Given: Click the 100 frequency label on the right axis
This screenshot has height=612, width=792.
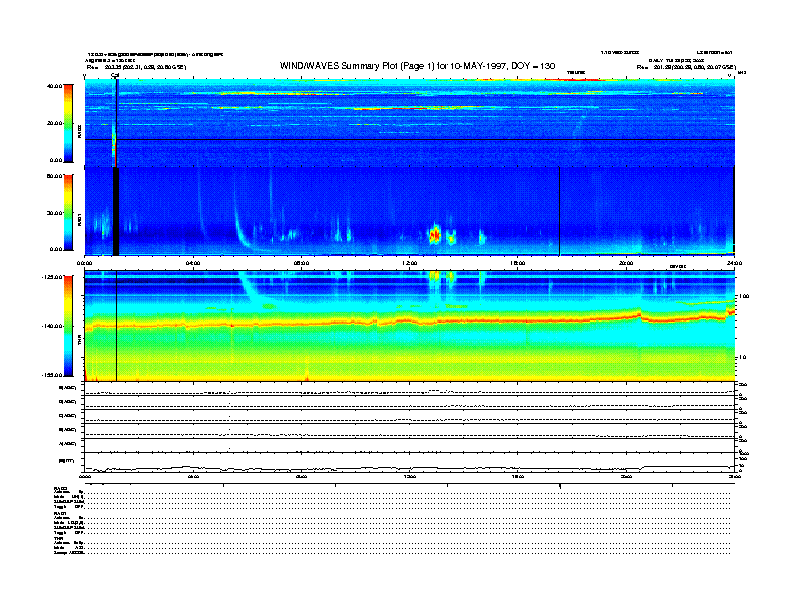Looking at the screenshot, I should pos(744,296).
